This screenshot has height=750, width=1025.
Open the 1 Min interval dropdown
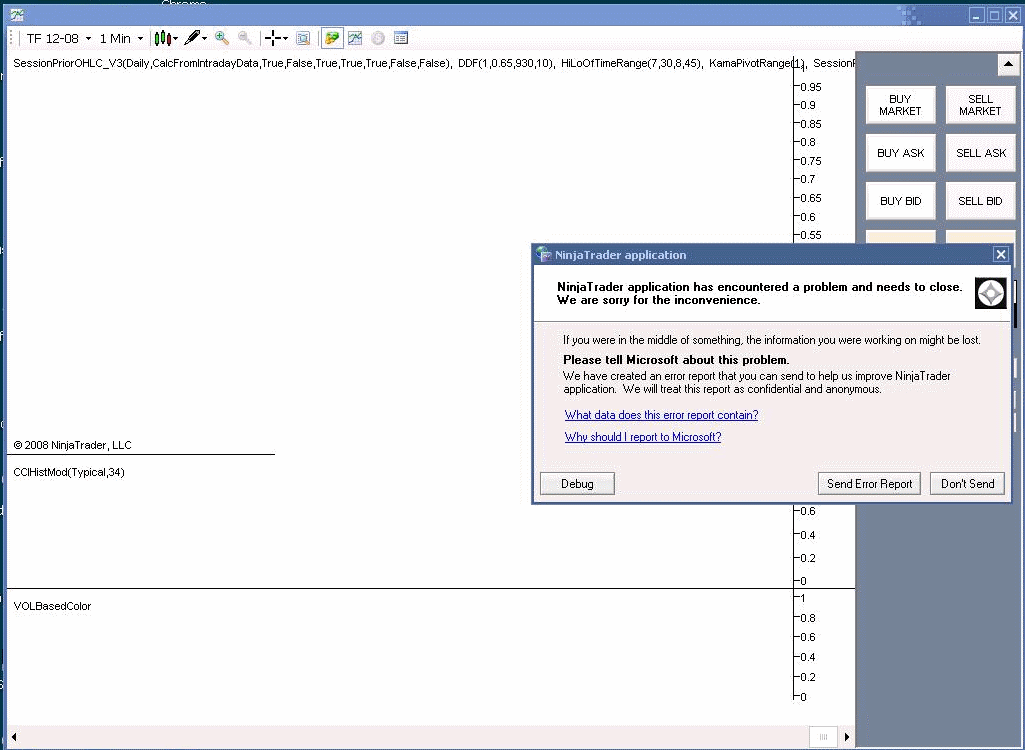point(121,39)
